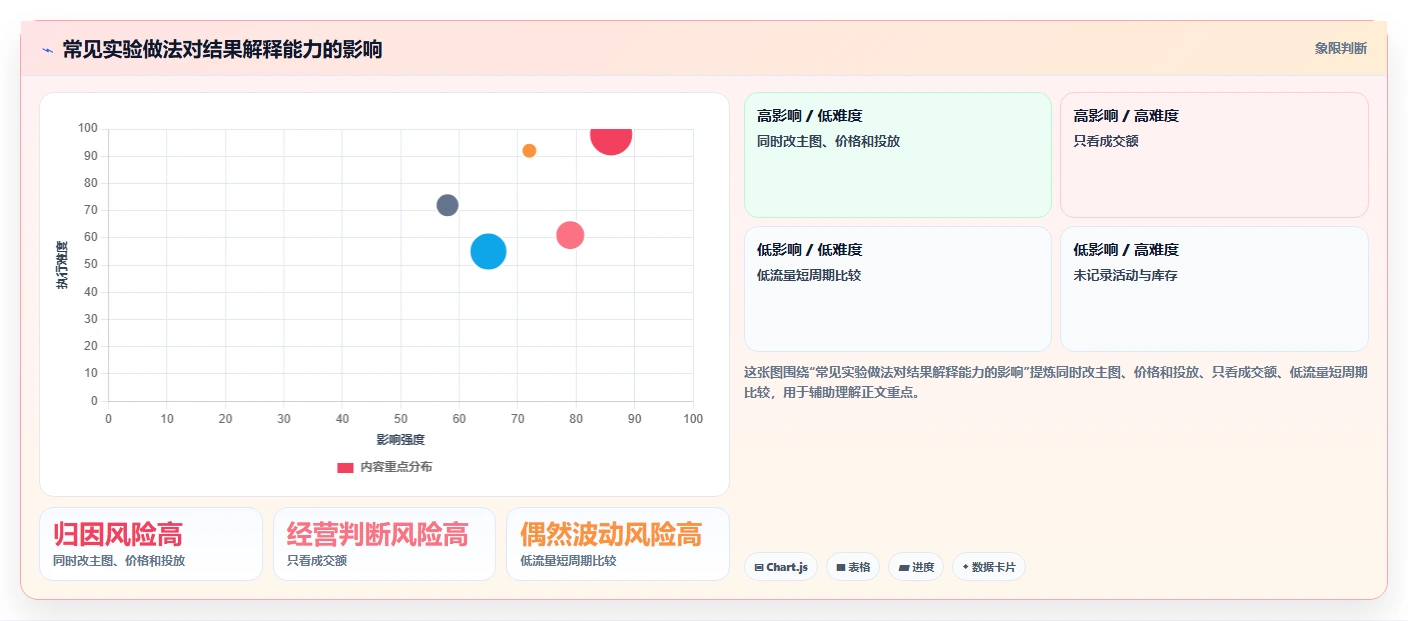Open the 高影响 / 高难度 quadrant card

coord(1214,155)
